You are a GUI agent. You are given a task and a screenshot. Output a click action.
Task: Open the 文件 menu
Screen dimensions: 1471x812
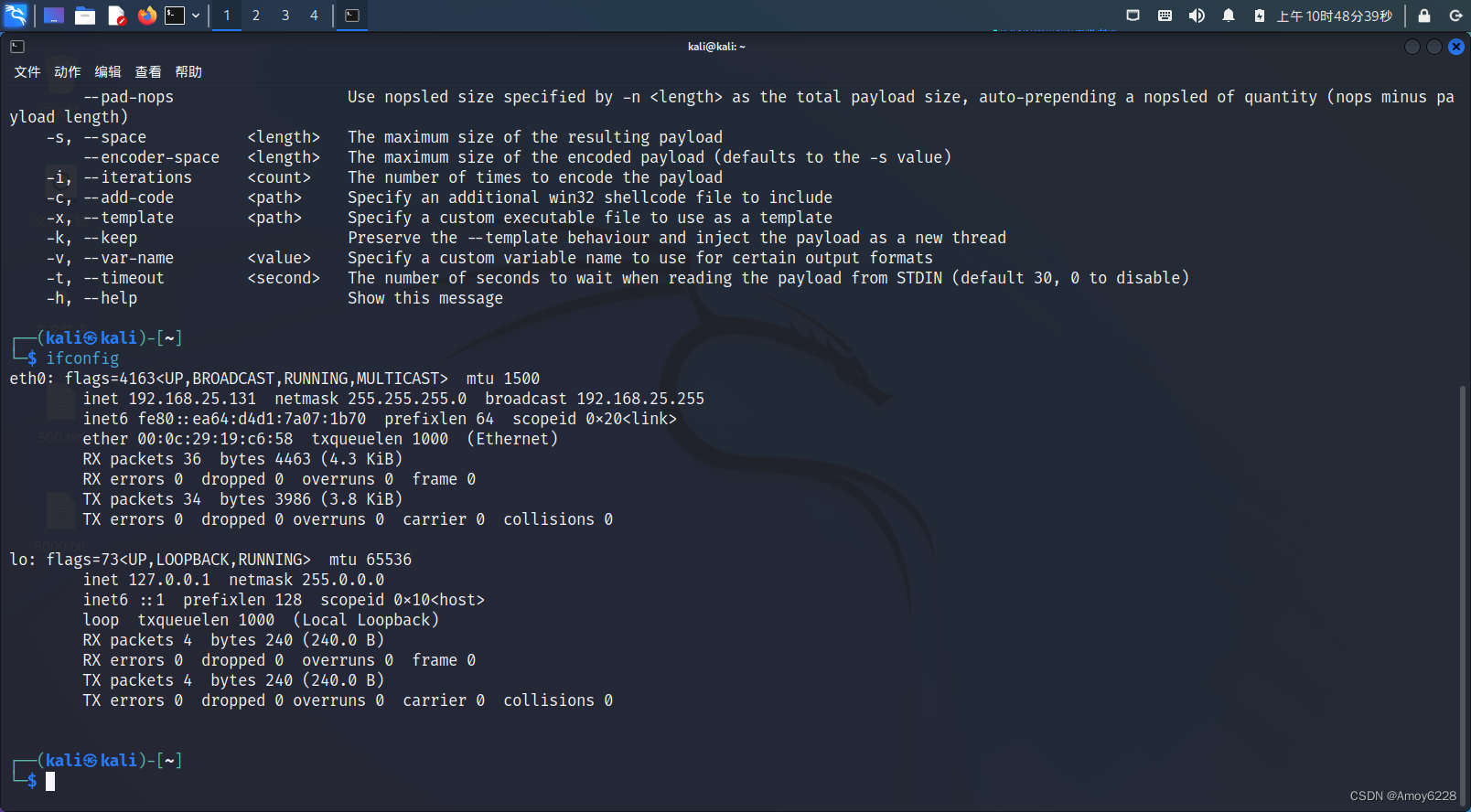(27, 71)
